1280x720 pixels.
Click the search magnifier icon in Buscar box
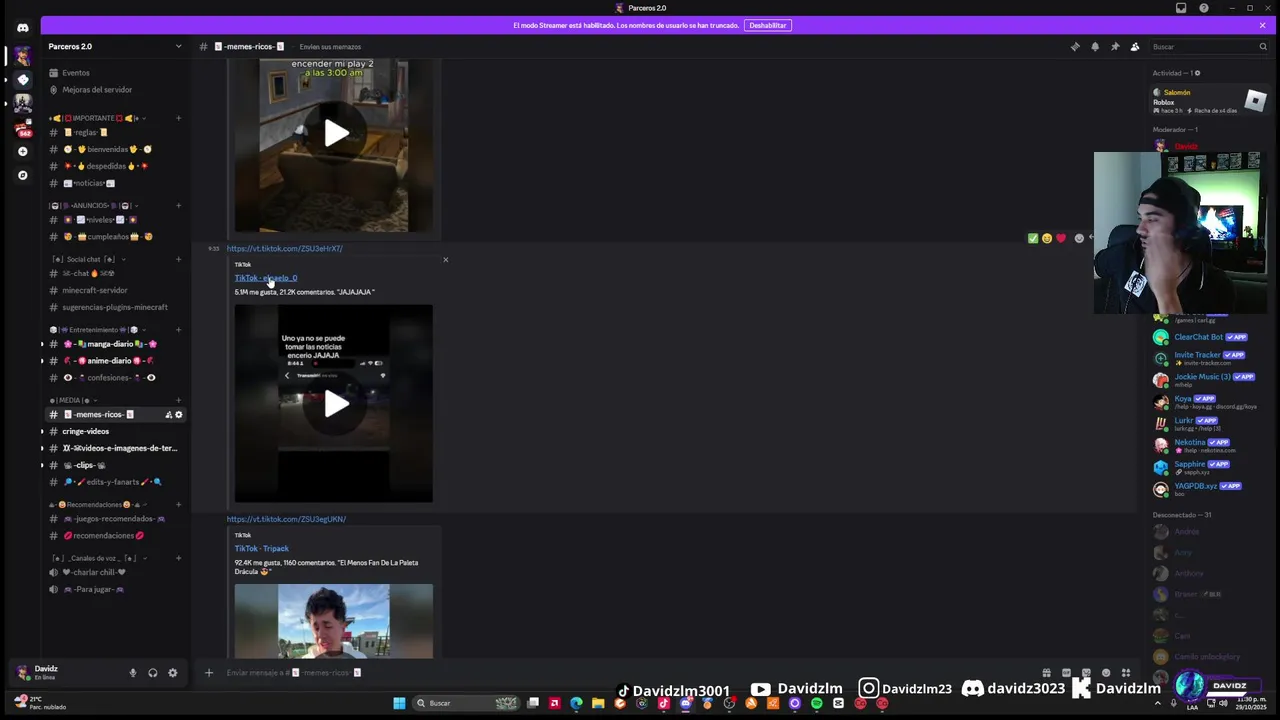[x=1263, y=46]
